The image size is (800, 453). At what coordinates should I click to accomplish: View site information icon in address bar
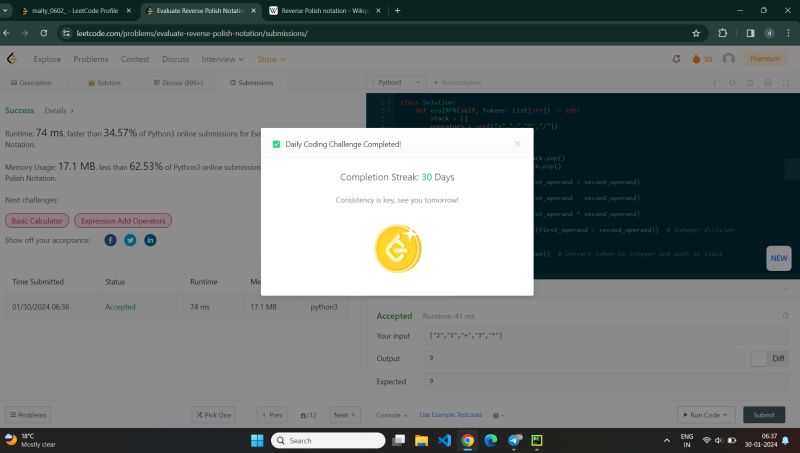pyautogui.click(x=66, y=33)
